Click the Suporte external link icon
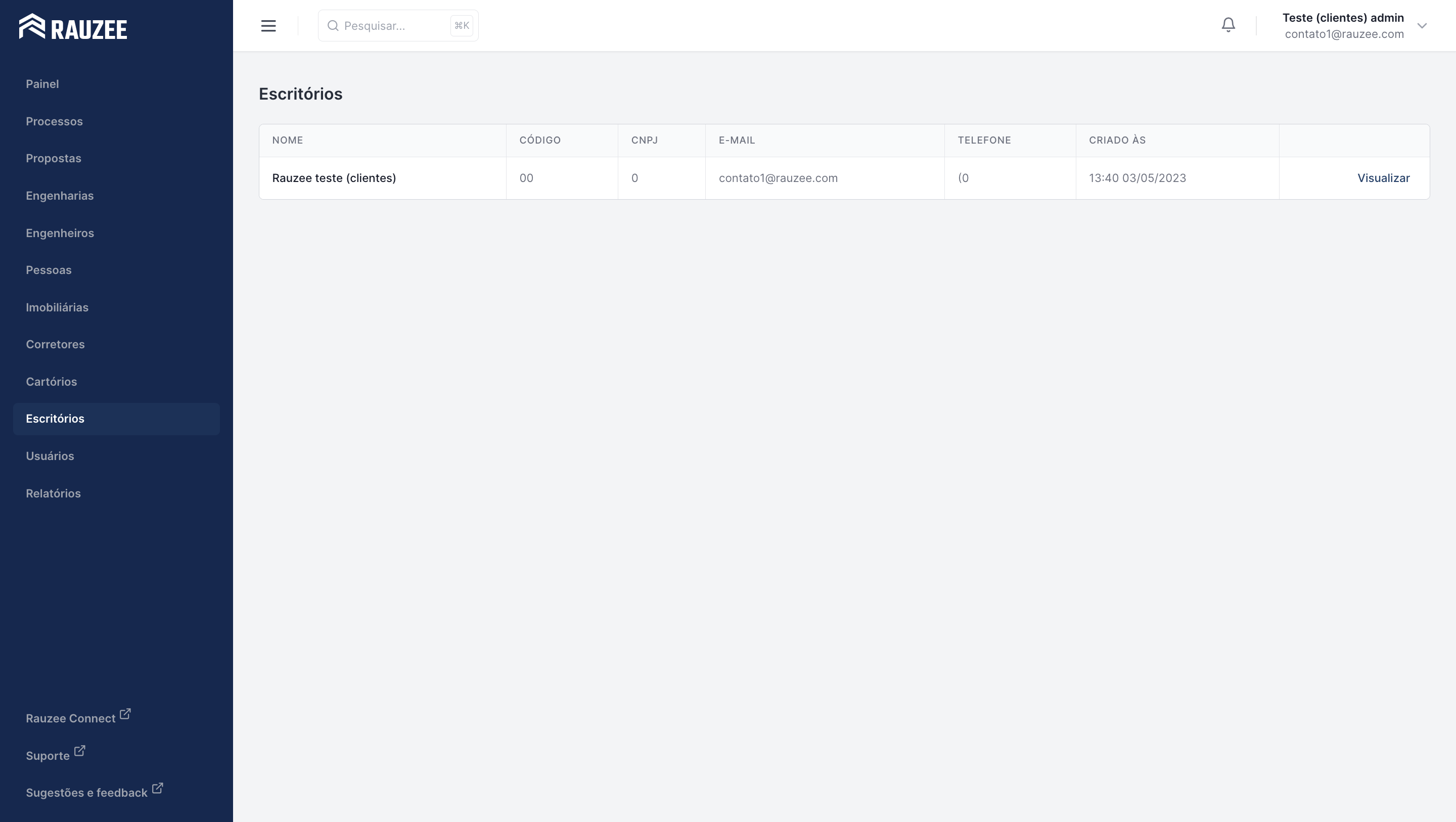 click(x=80, y=751)
